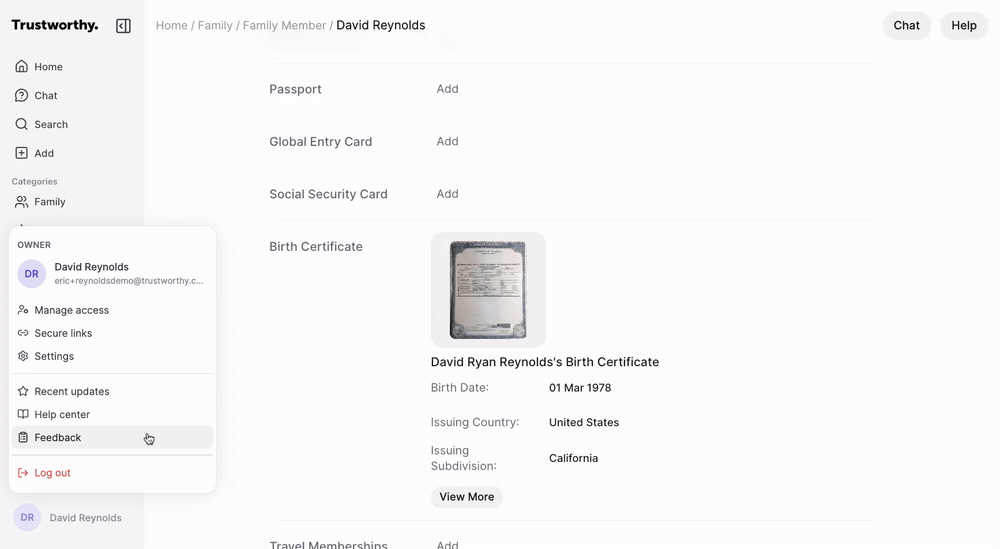Open Chat button in top bar
1000x549 pixels.
pyautogui.click(x=906, y=25)
